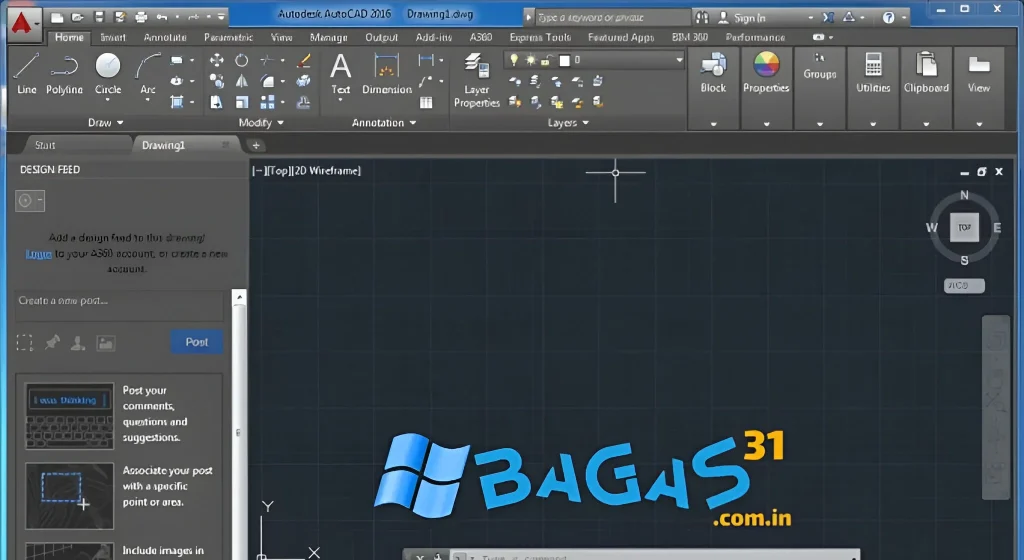Click the Plot printer icon
The height and width of the screenshot is (560, 1024).
point(141,17)
